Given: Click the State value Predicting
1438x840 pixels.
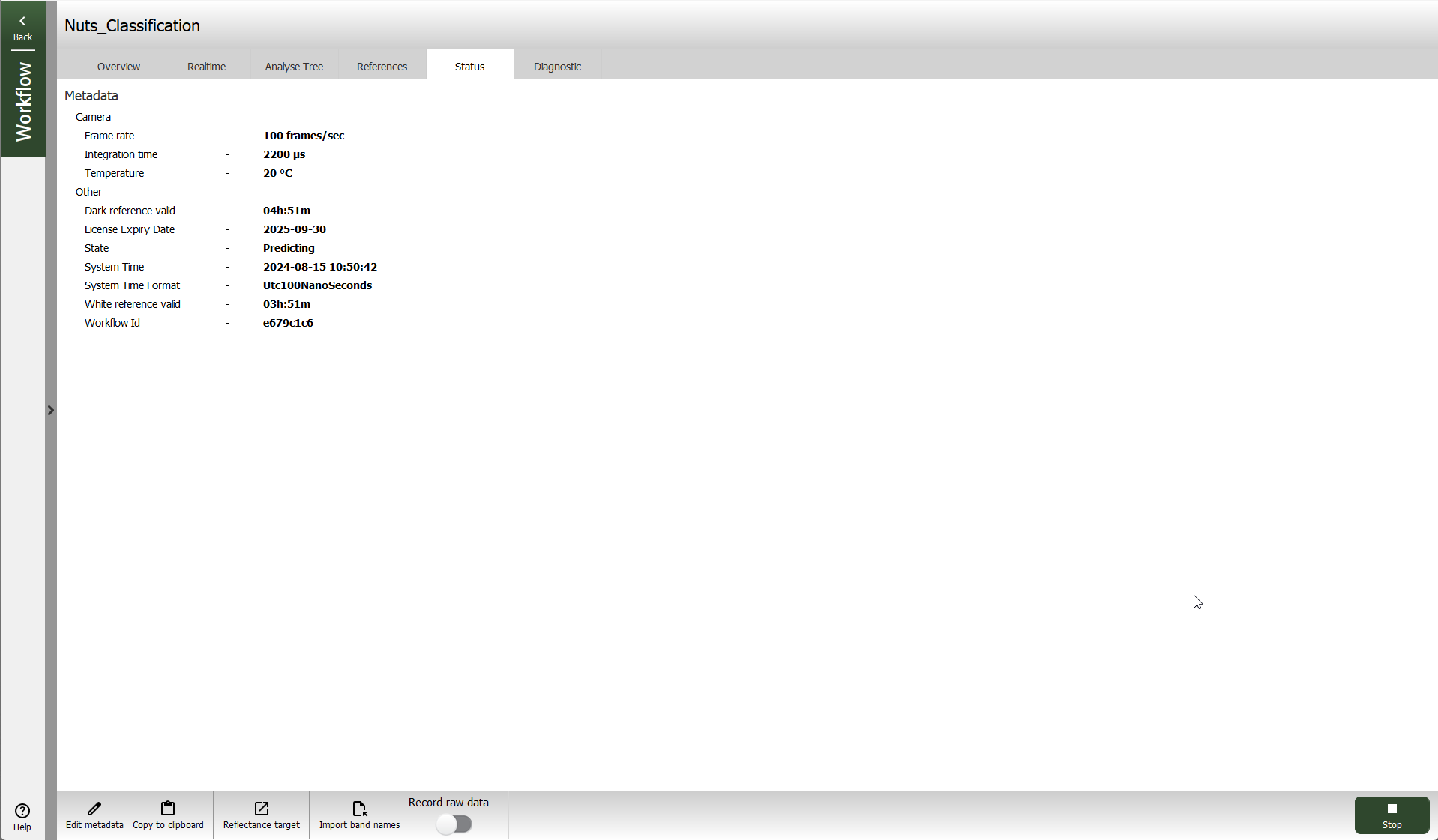Looking at the screenshot, I should click(289, 248).
